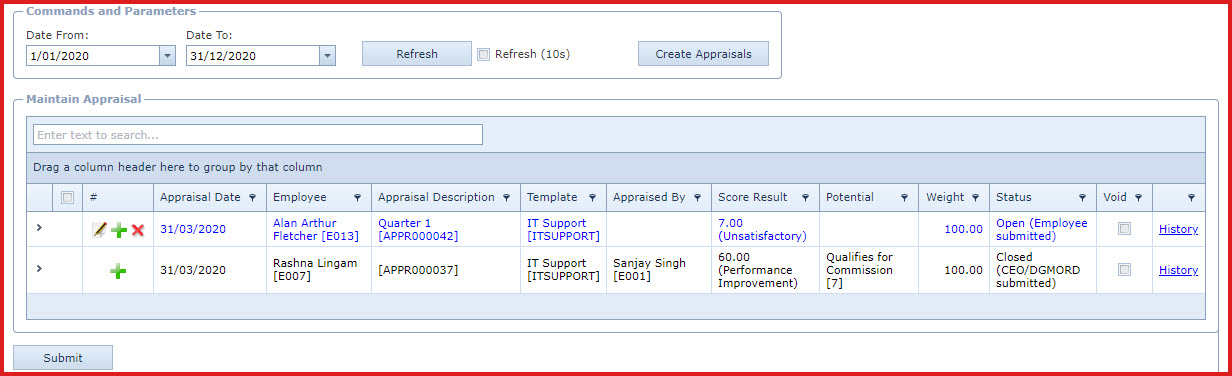Open filter icon on Status column
This screenshot has height=376, width=1232.
(x=1083, y=198)
